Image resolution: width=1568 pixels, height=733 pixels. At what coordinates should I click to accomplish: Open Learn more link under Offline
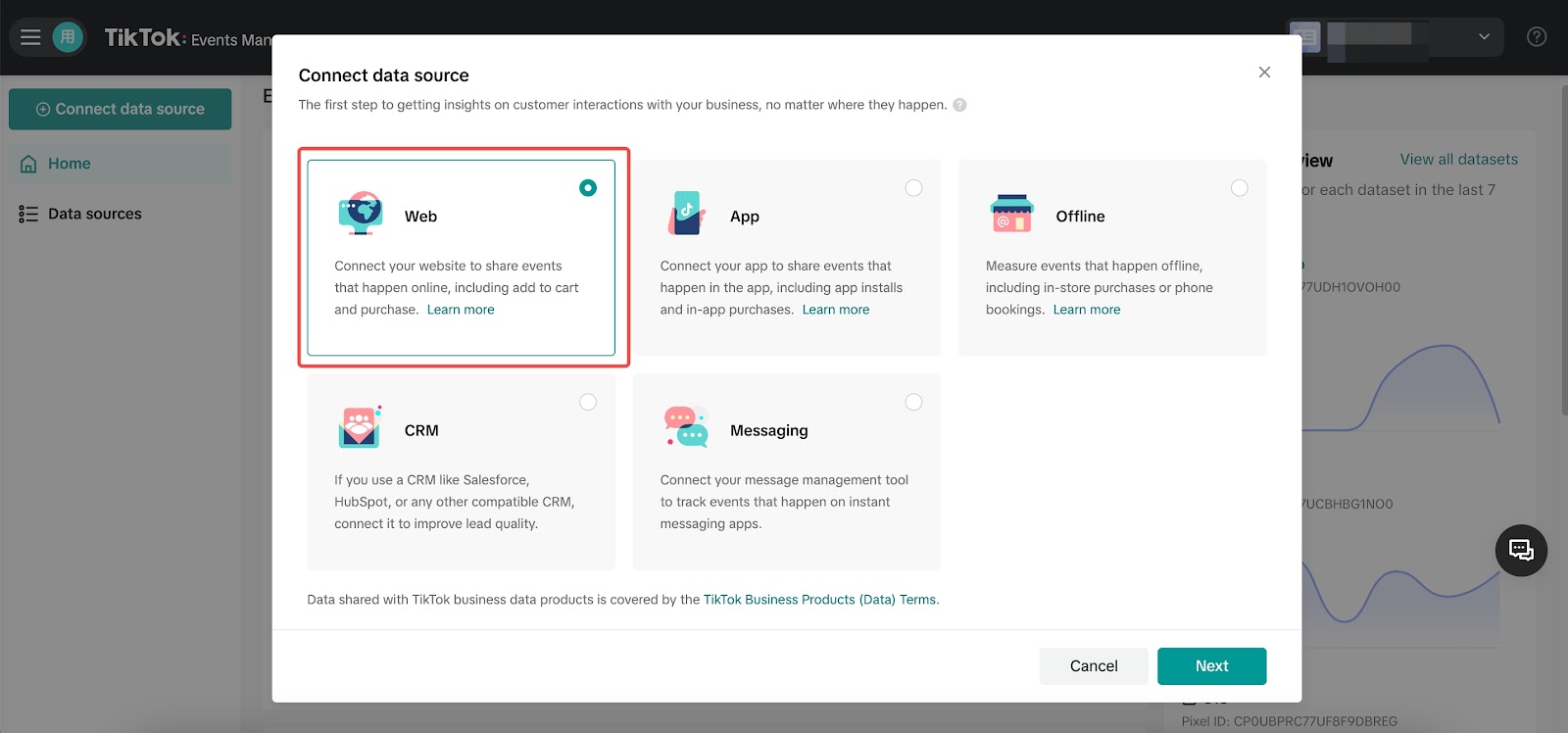(x=1087, y=310)
